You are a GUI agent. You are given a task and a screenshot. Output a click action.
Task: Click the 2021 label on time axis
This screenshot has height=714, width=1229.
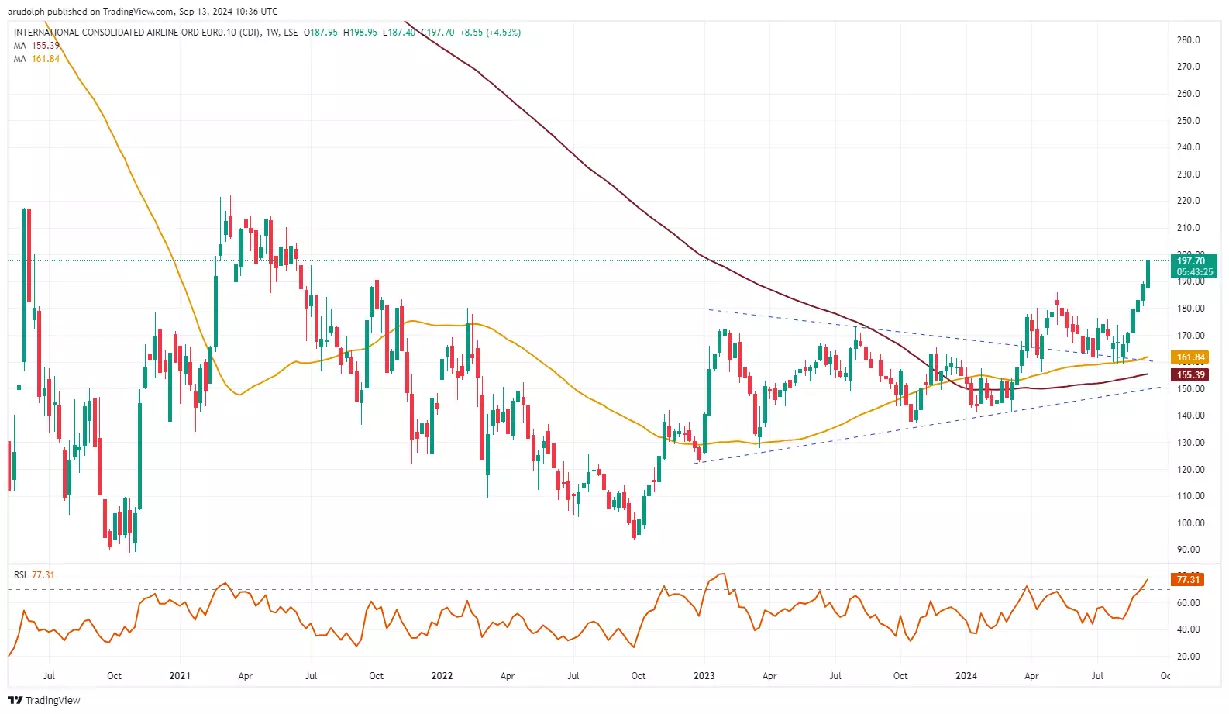point(181,675)
